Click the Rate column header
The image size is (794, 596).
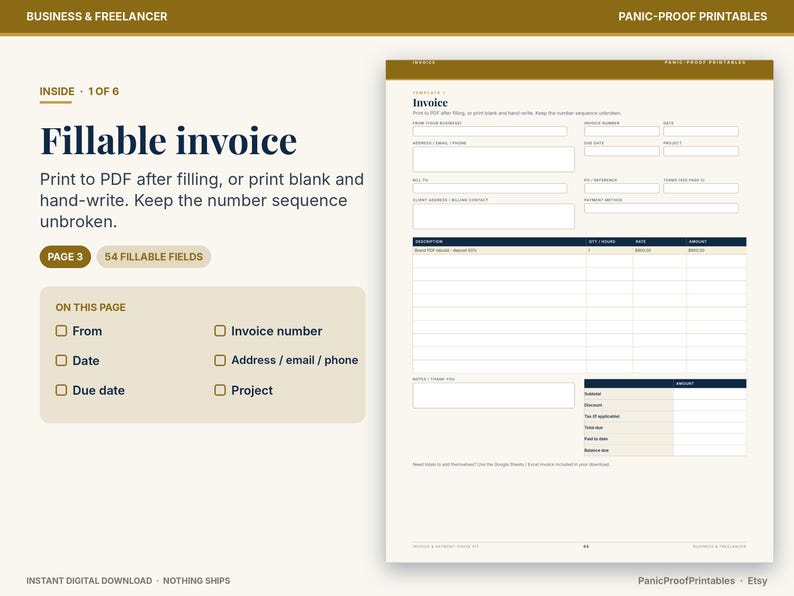pyautogui.click(x=659, y=242)
